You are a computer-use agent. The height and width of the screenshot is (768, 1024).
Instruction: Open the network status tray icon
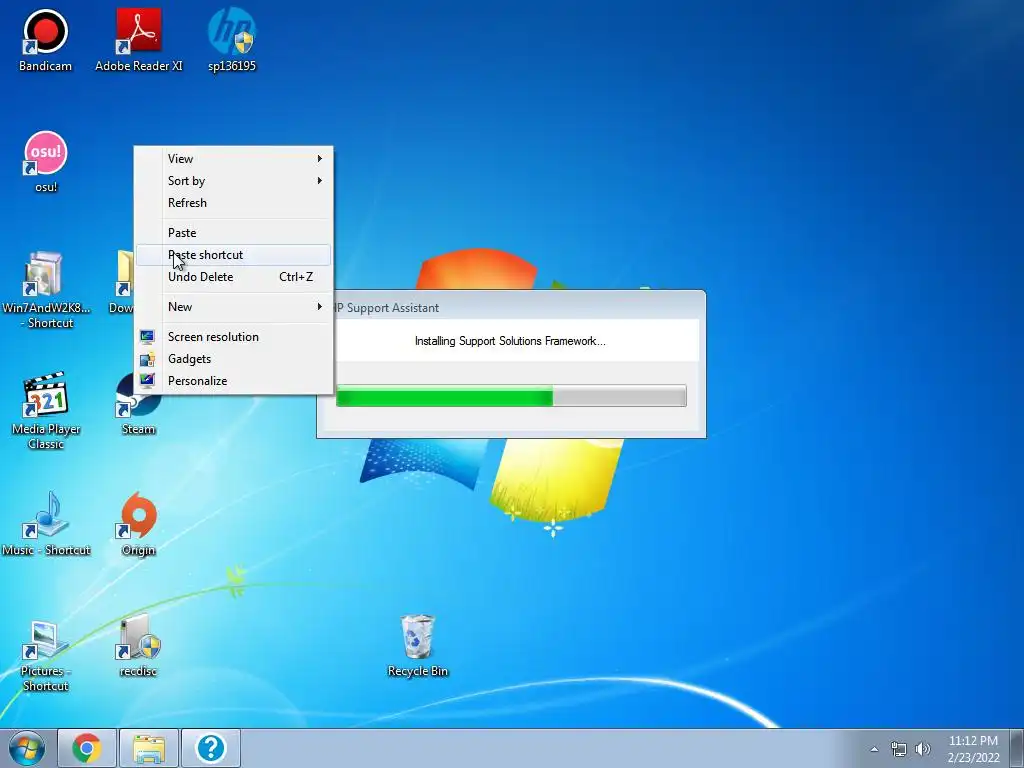click(x=899, y=749)
